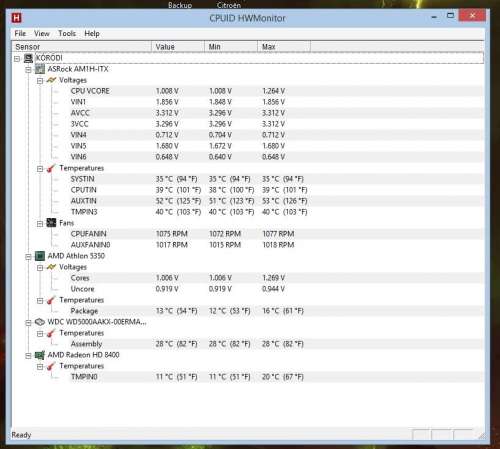The width and height of the screenshot is (500, 449).
Task: Click the CPU VCORE max value 1.264 V
Action: [274, 91]
